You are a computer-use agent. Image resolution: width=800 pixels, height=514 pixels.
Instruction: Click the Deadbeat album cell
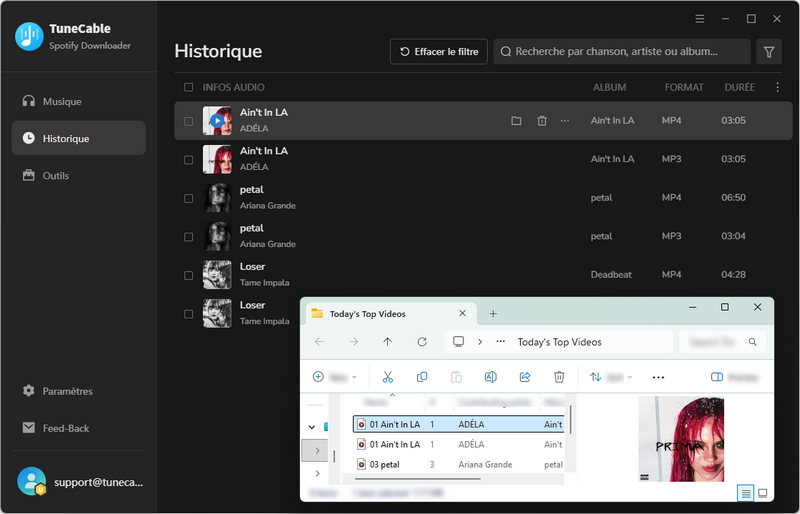[x=611, y=275]
